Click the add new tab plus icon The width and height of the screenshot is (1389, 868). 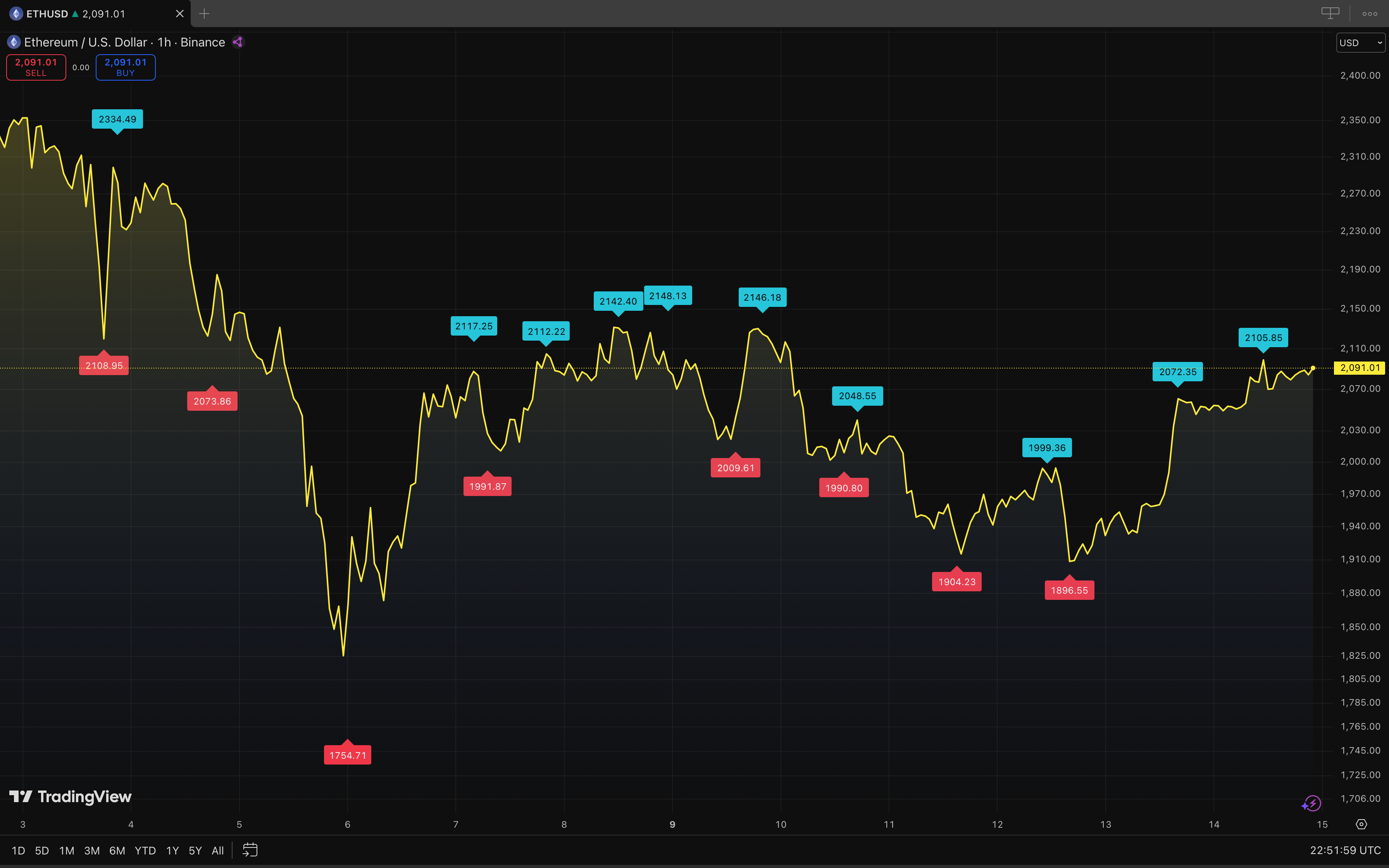pyautogui.click(x=204, y=14)
